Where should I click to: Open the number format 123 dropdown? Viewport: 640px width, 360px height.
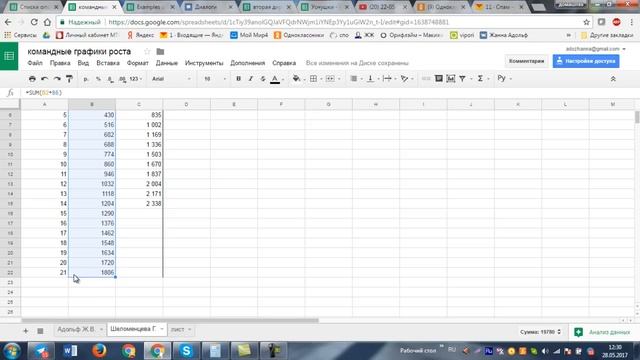click(136, 79)
